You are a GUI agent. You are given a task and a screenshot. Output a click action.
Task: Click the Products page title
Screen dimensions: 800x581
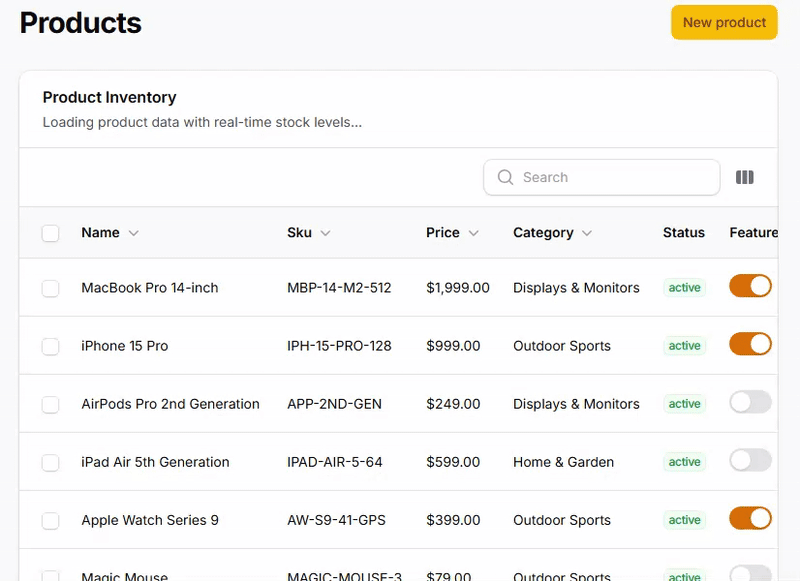pyautogui.click(x=81, y=23)
